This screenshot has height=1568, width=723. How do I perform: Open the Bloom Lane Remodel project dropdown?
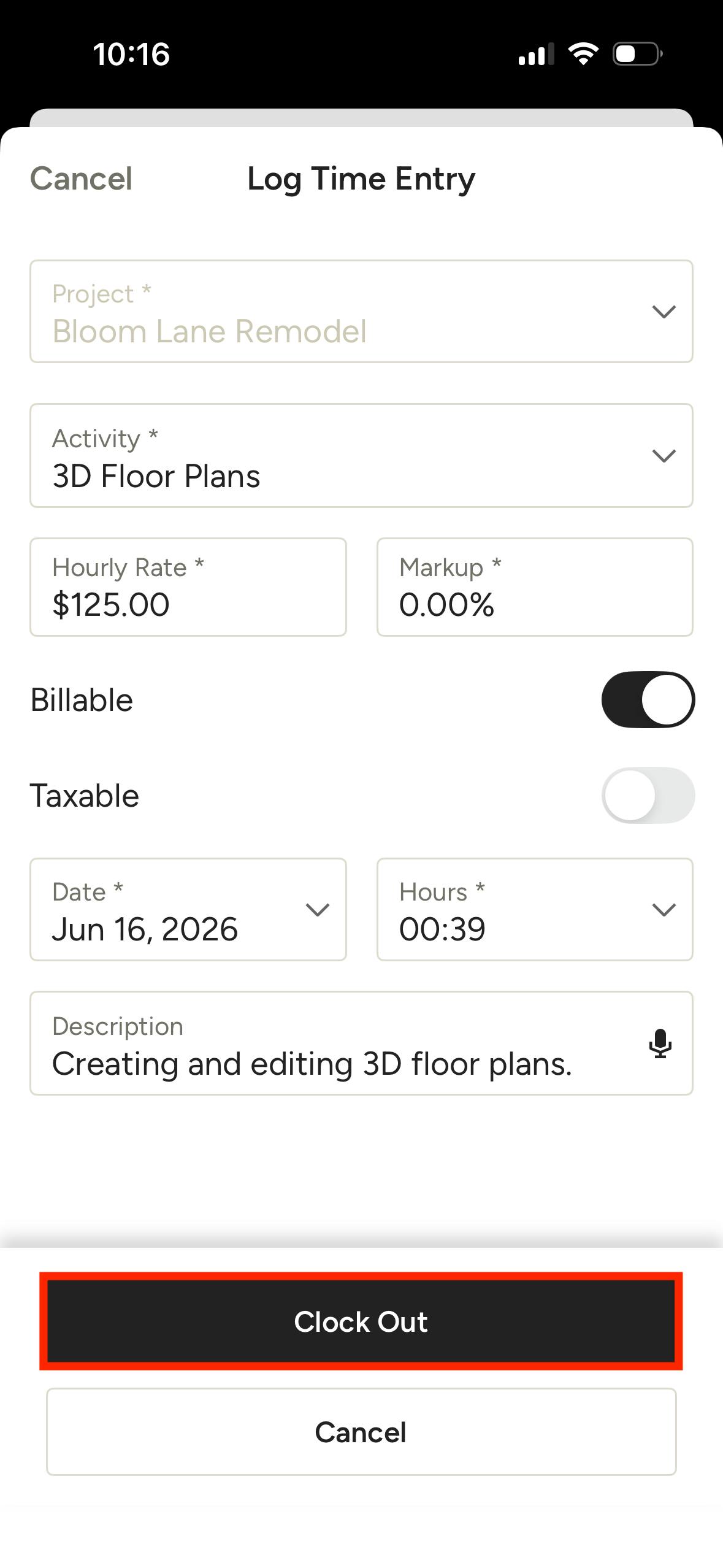coord(361,312)
